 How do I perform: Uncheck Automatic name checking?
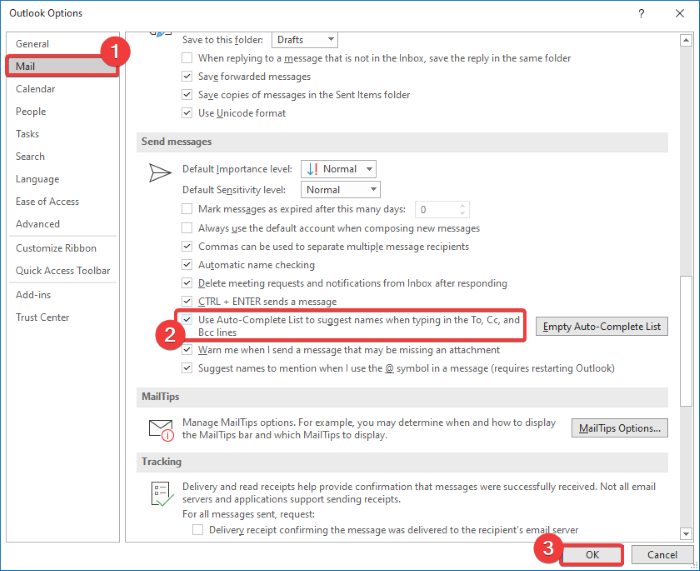point(187,264)
